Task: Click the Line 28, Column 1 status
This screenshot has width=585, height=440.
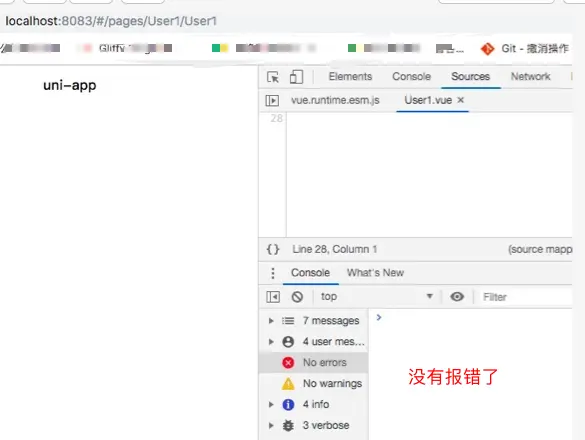Action: click(x=335, y=249)
